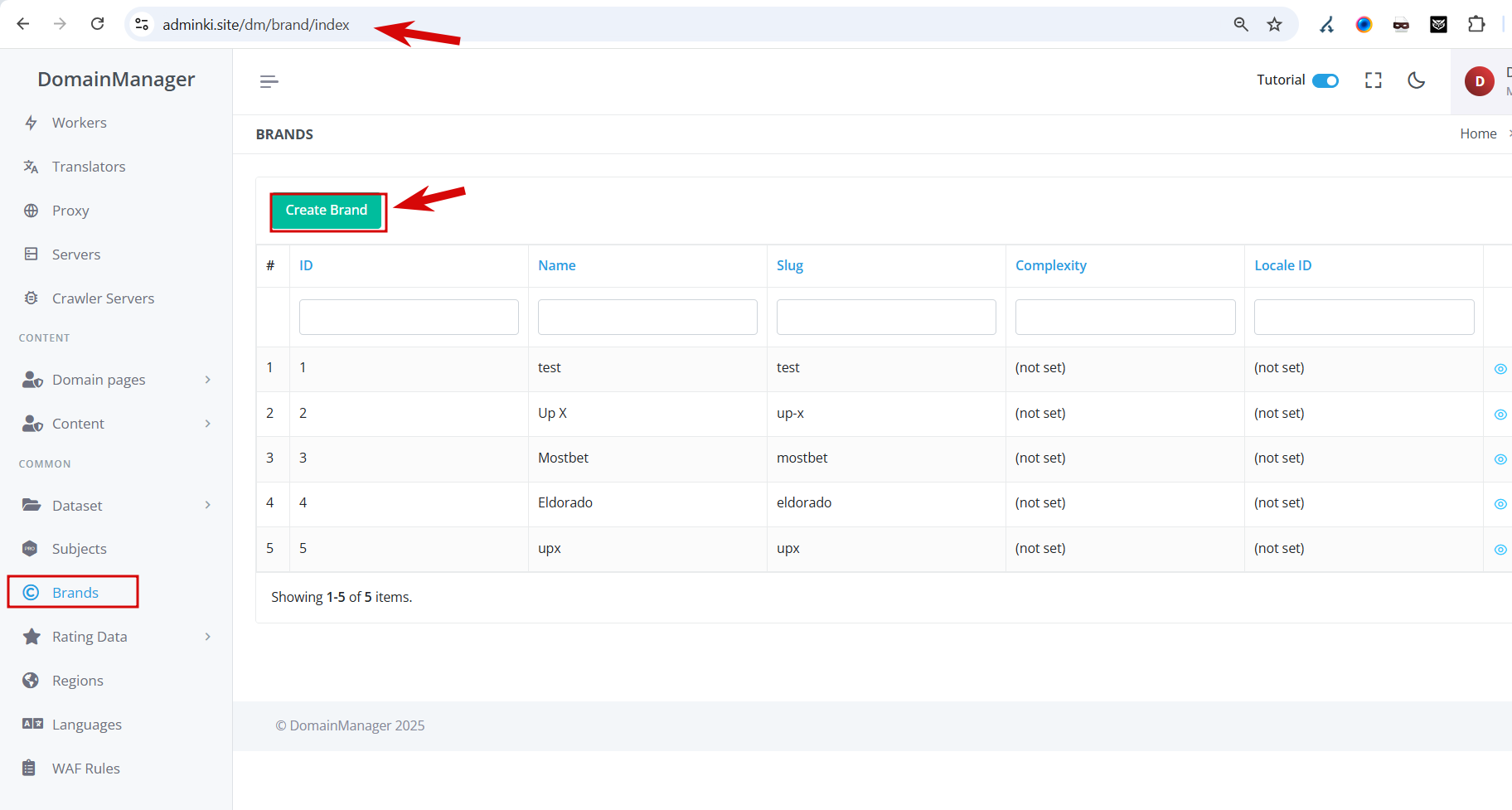Click the Subjects hexagon icon
1512x810 pixels.
31,549
